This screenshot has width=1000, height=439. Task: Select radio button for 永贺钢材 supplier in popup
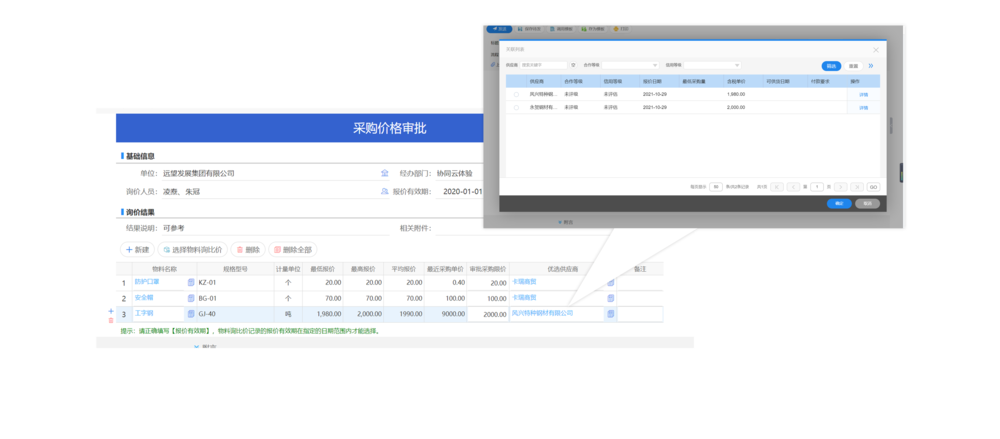point(516,108)
